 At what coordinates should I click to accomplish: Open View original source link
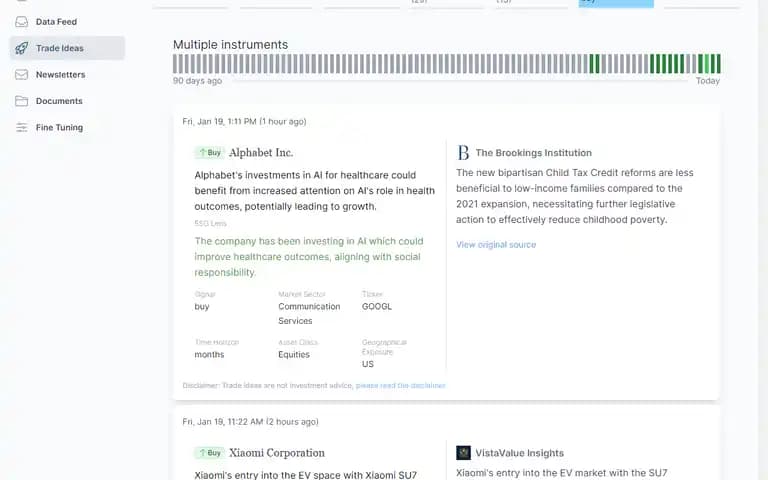[496, 244]
